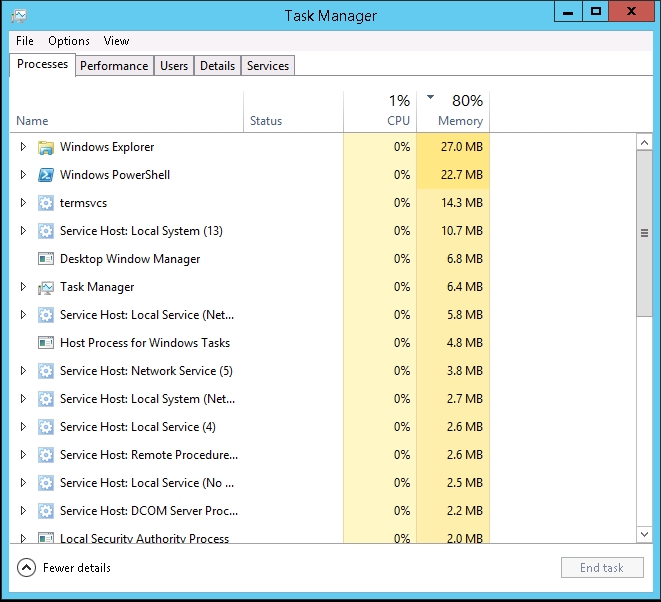
Task: Click the Service Host: DCOM Server Proc gear icon
Action: (46, 511)
